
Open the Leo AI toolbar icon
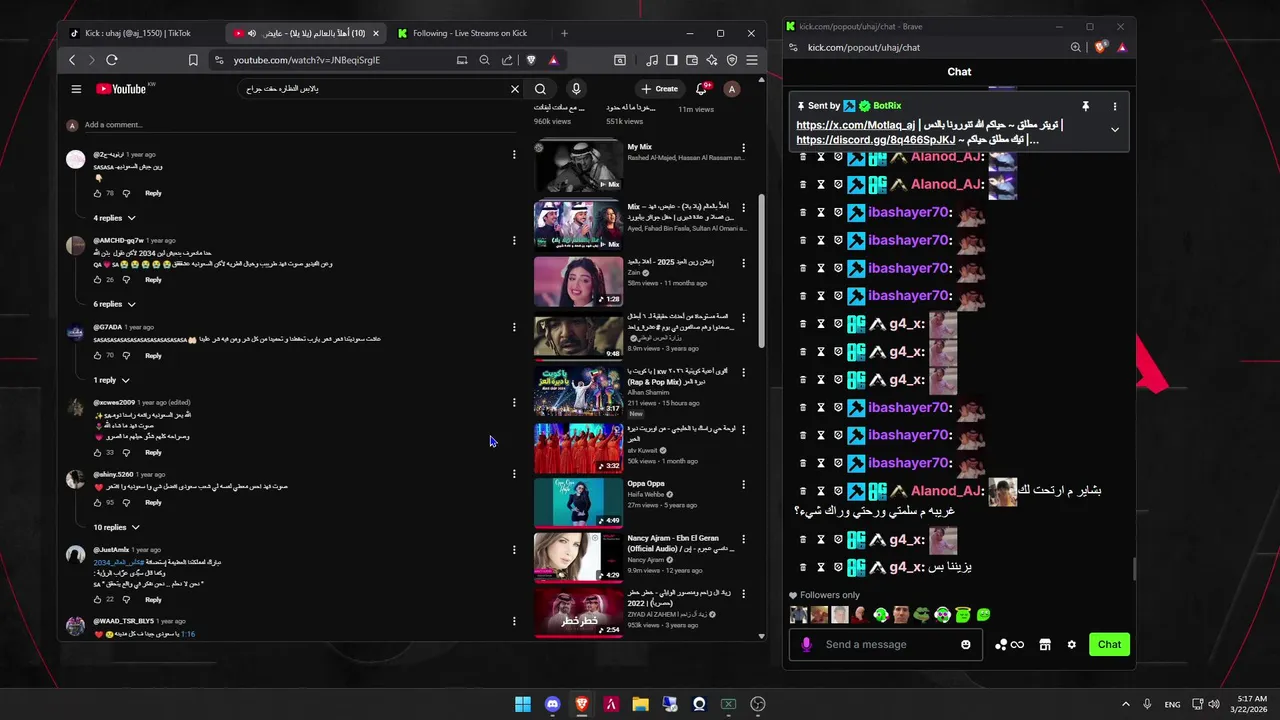[712, 60]
